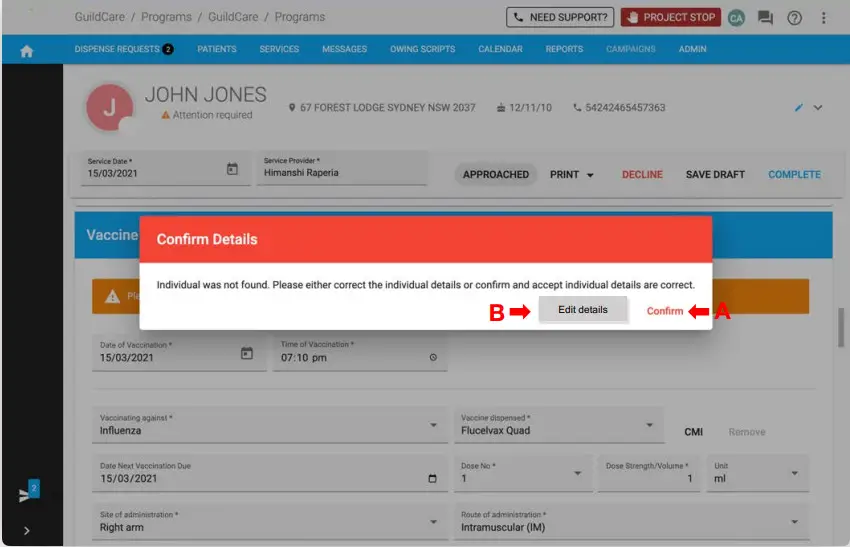Image resolution: width=850 pixels, height=547 pixels.
Task: Open the help question mark icon
Action: click(x=794, y=18)
